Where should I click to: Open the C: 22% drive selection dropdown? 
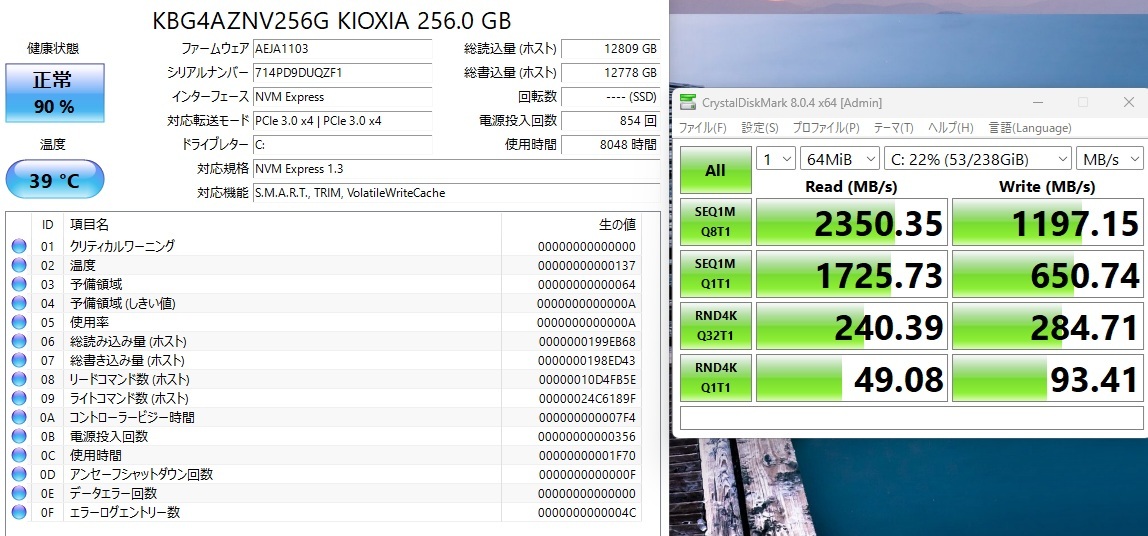click(x=977, y=159)
